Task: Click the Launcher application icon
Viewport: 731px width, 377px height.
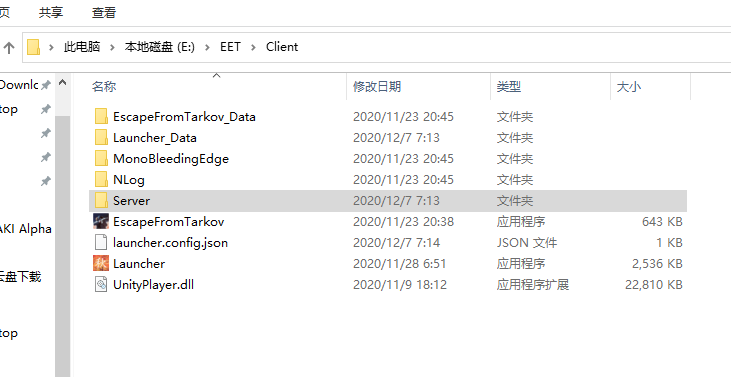Action: click(101, 263)
